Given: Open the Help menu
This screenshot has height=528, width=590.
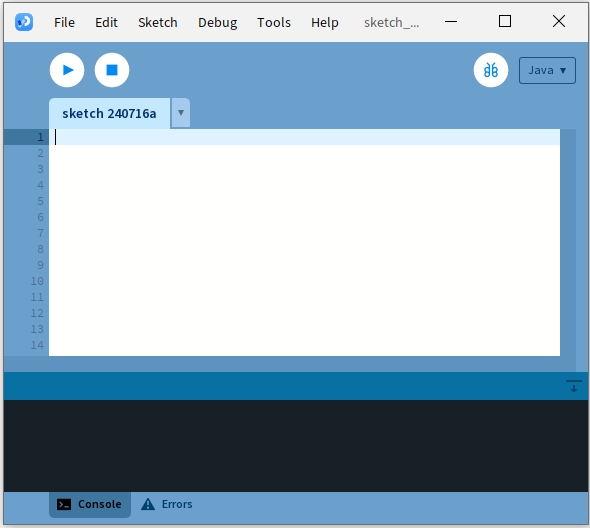Looking at the screenshot, I should pyautogui.click(x=325, y=23).
